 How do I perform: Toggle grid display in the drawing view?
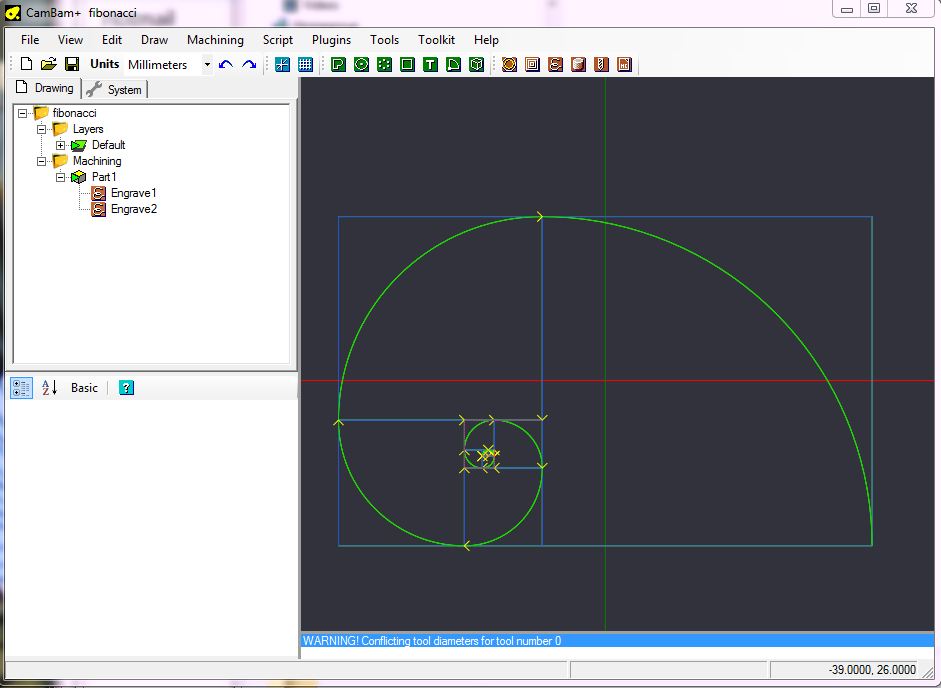(305, 64)
